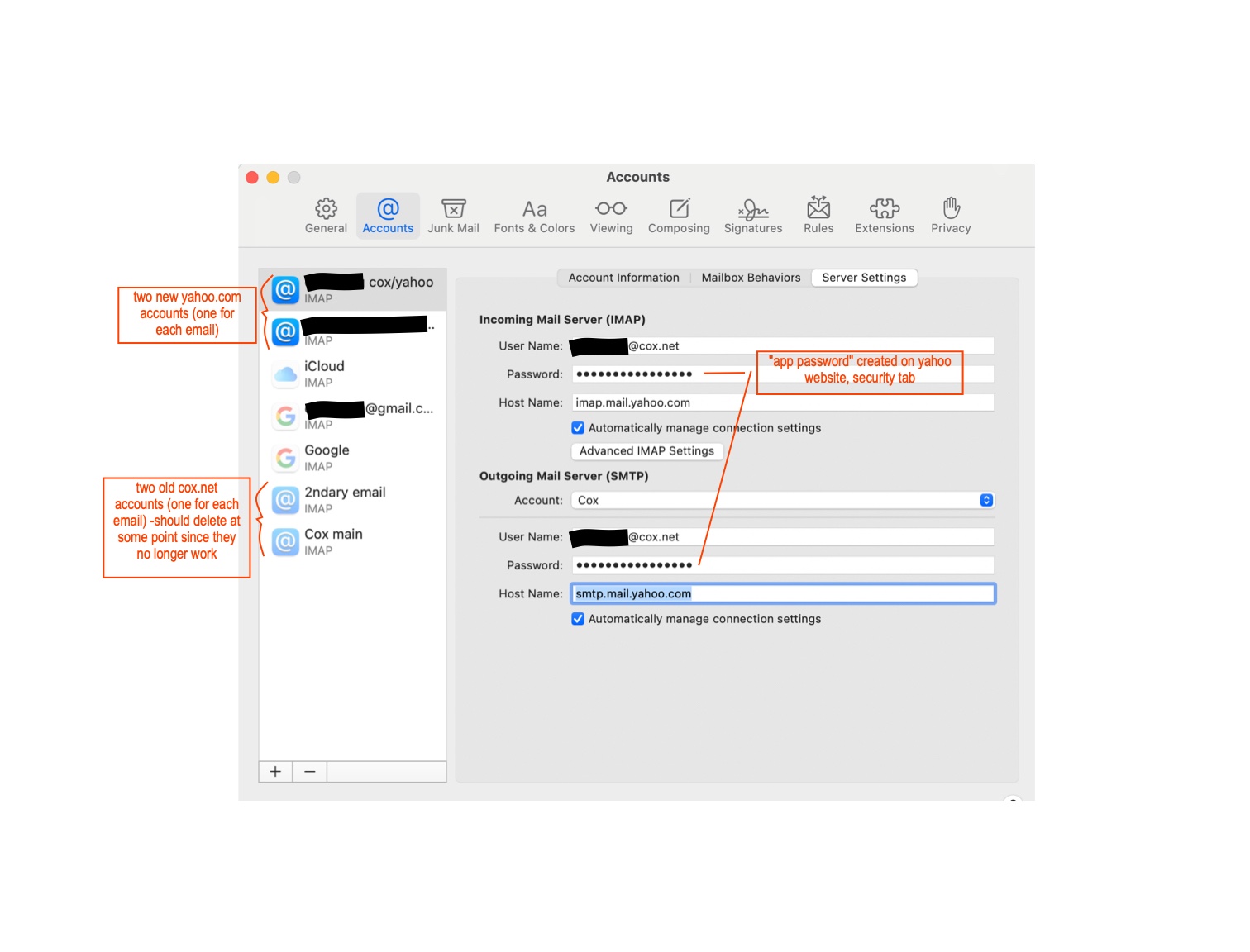Toggle IMAP automatically manage connection settings
The width and height of the screenshot is (1250, 952).
tap(578, 428)
